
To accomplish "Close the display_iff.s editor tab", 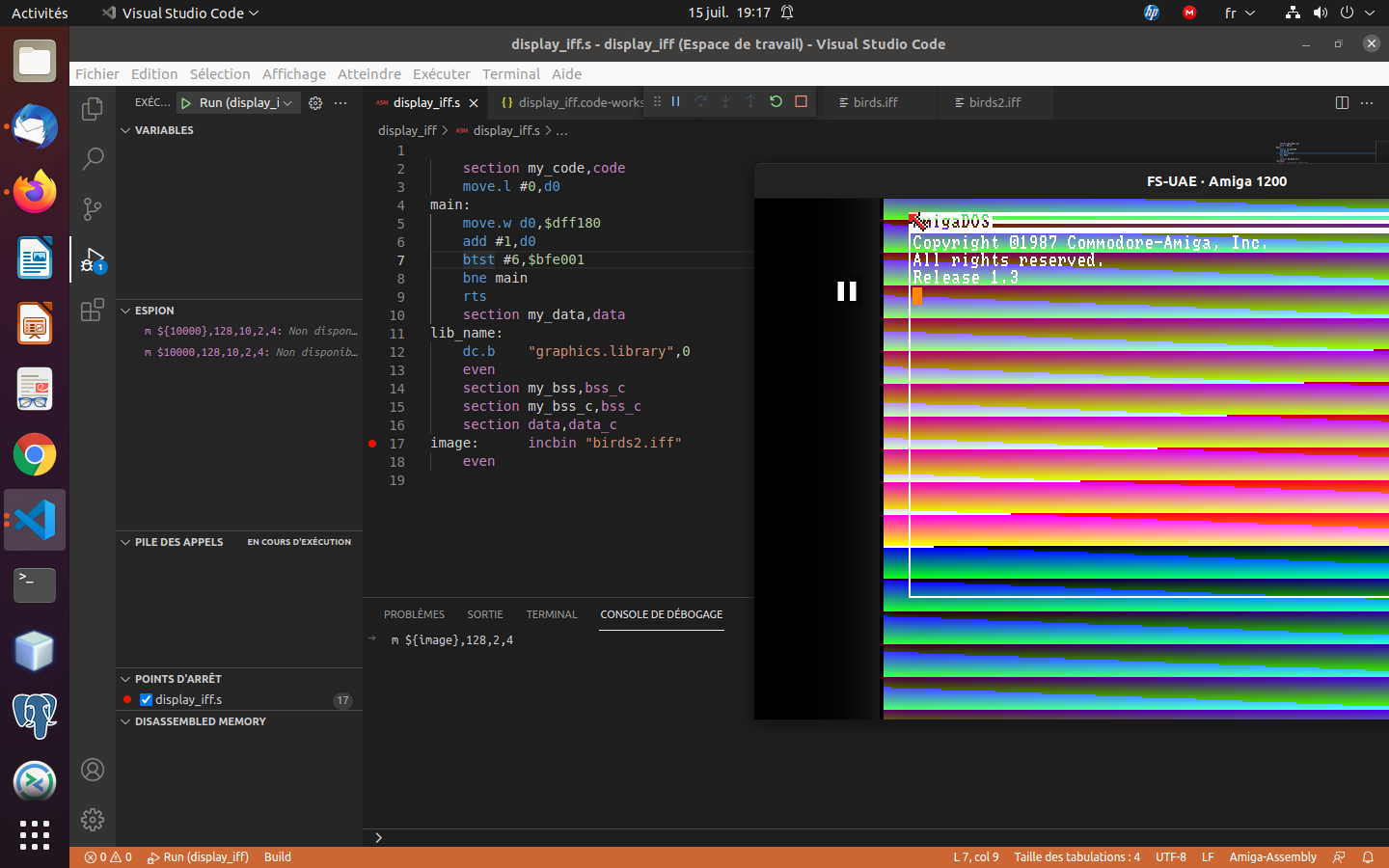I will click(x=474, y=102).
